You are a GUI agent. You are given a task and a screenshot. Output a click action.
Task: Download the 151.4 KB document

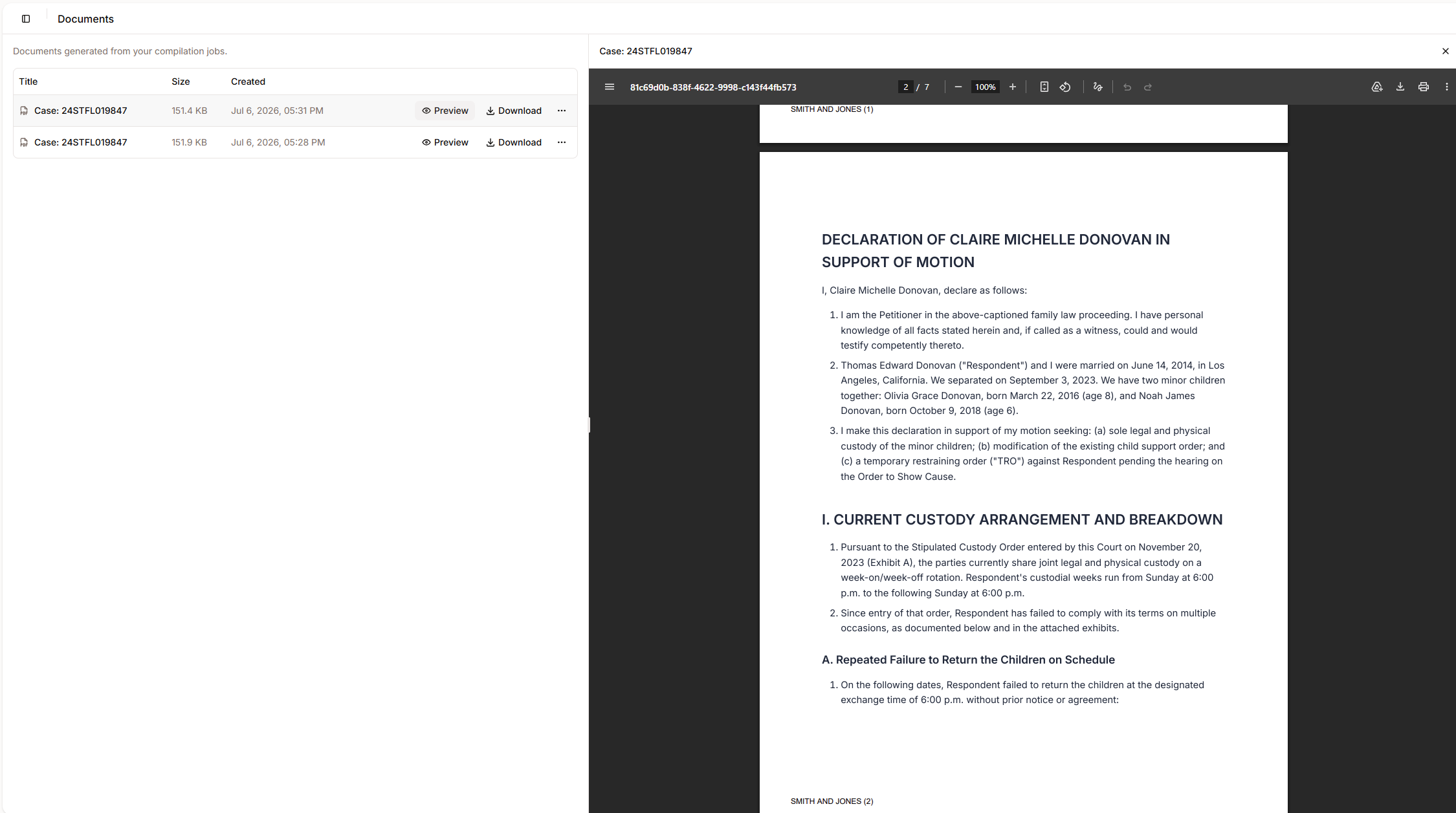(514, 111)
